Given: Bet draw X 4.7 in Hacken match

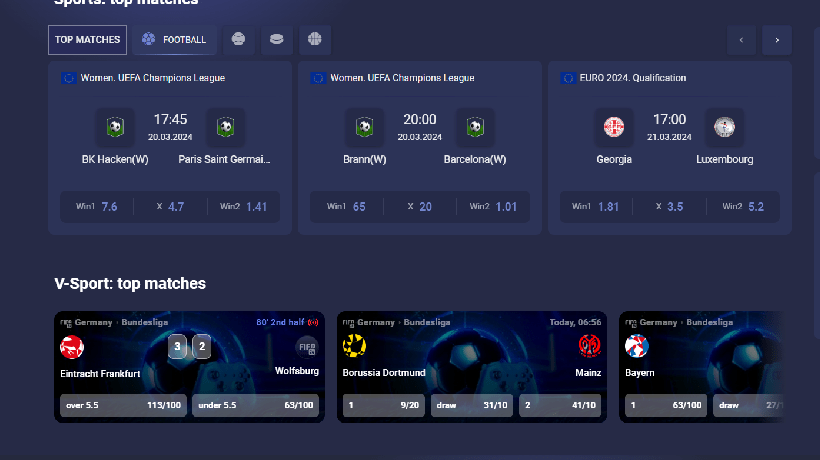Looking at the screenshot, I should 170,207.
